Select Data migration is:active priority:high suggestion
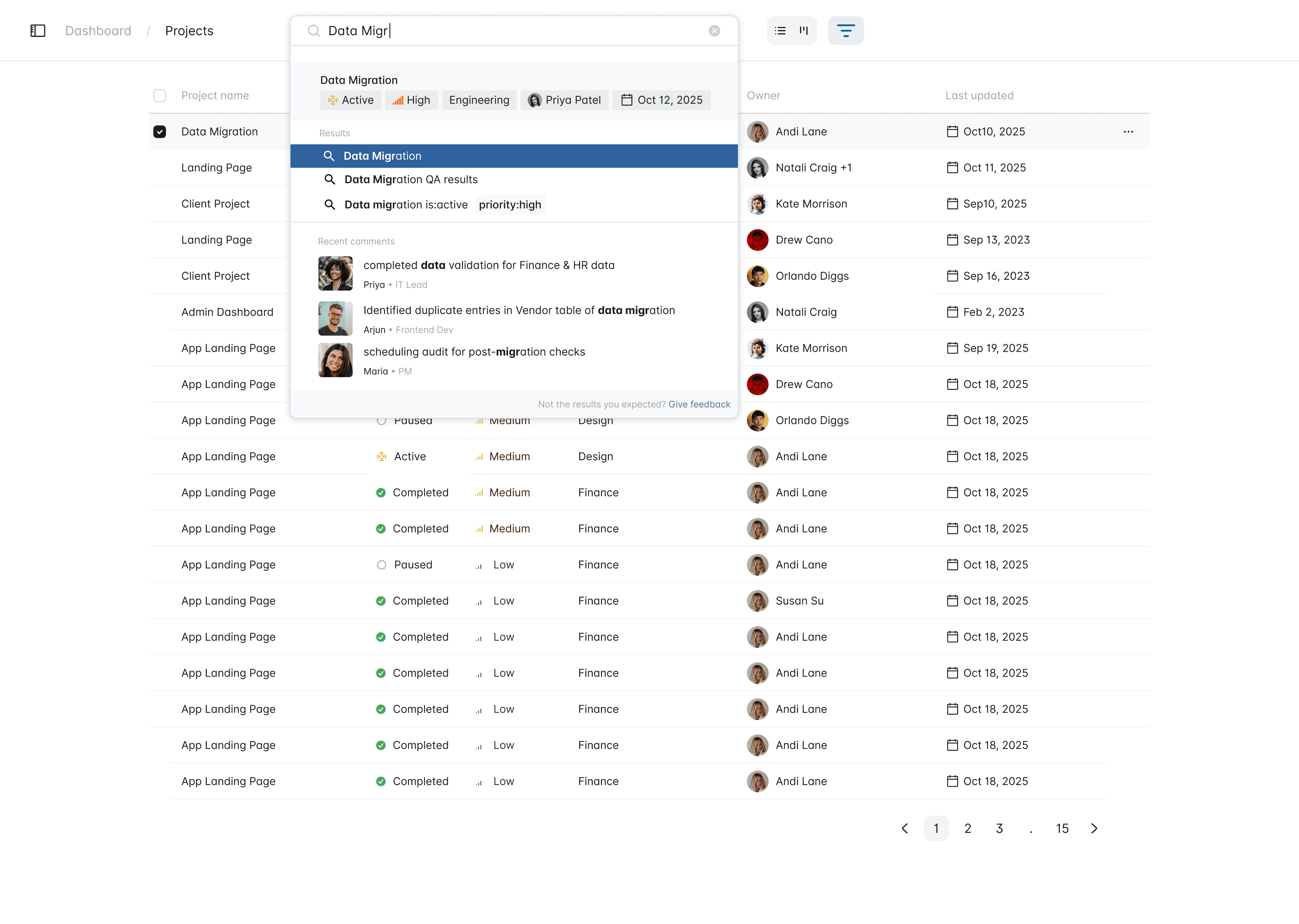The height and width of the screenshot is (924, 1299). point(432,205)
